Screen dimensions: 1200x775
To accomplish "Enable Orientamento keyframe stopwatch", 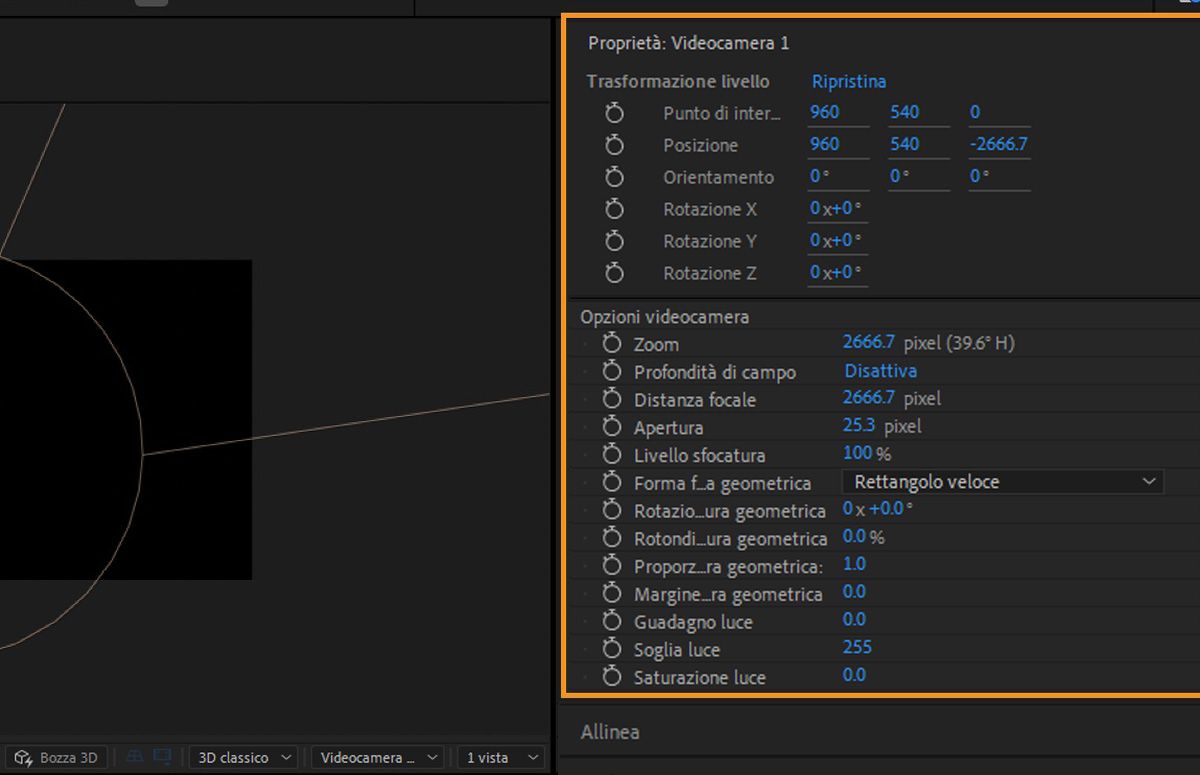I will pos(615,177).
